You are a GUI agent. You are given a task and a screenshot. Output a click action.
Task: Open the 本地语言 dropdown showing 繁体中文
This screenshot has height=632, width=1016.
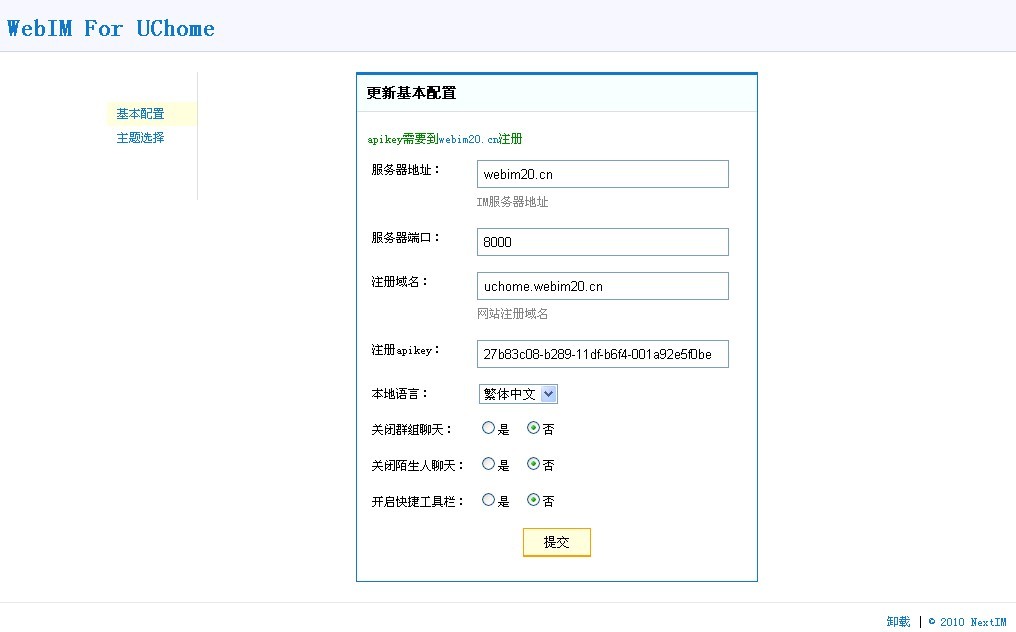click(518, 394)
